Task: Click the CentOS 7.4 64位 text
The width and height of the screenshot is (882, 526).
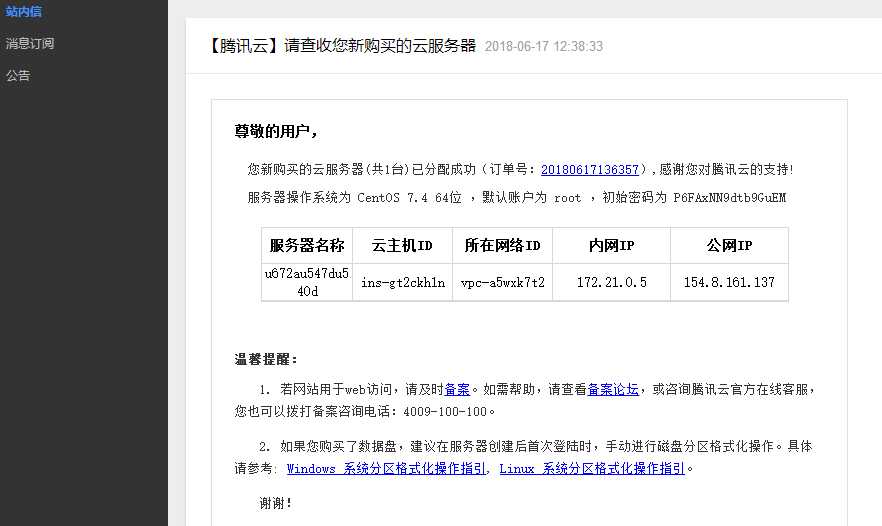Action: coord(410,197)
